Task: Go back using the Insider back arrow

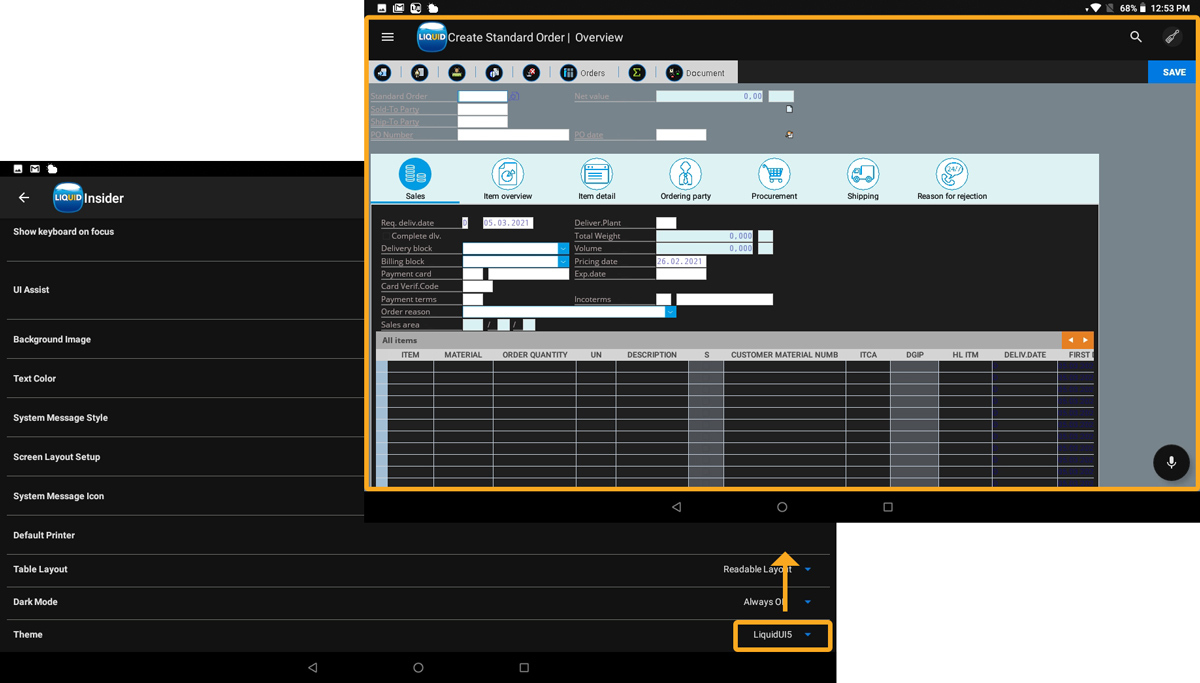Action: point(24,198)
